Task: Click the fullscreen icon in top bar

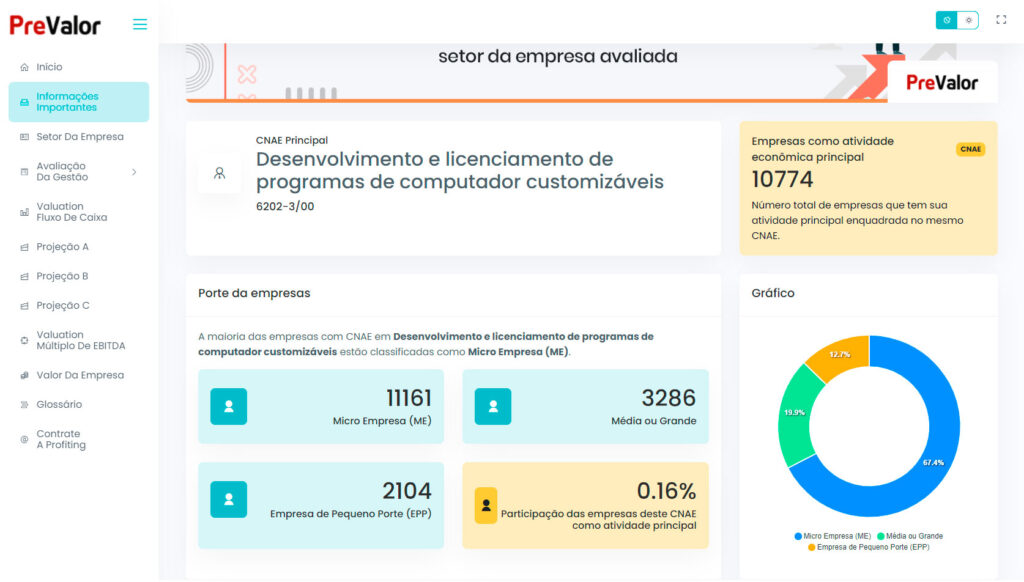Action: (1001, 20)
